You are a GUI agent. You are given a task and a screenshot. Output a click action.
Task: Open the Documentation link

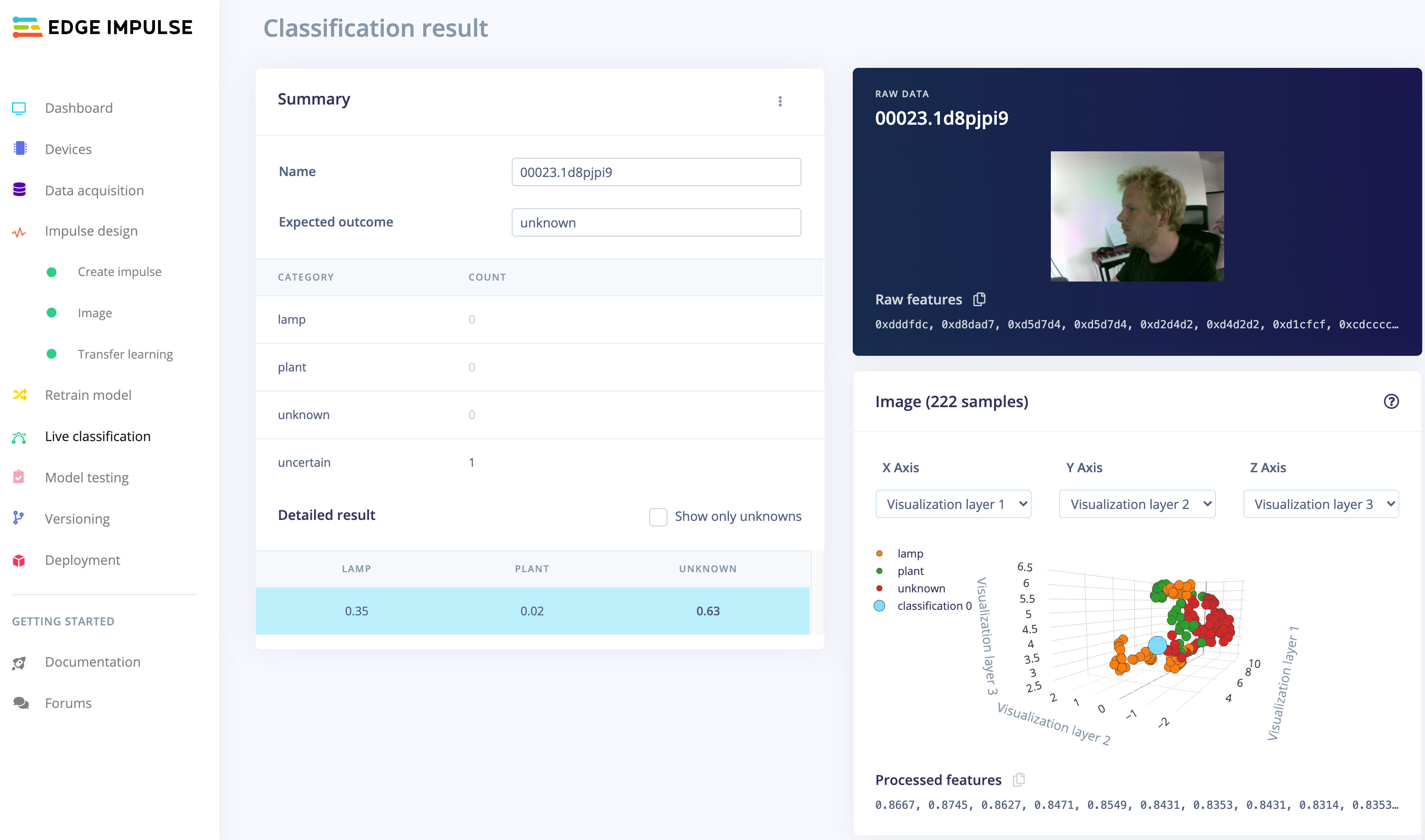92,662
